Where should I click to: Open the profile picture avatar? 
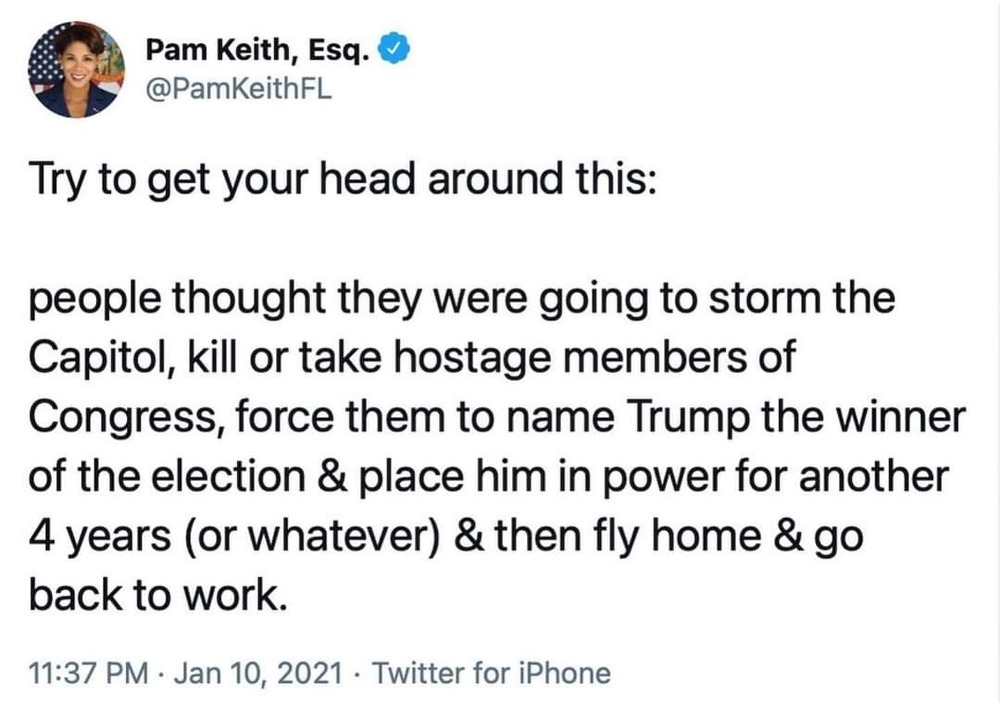pos(77,70)
